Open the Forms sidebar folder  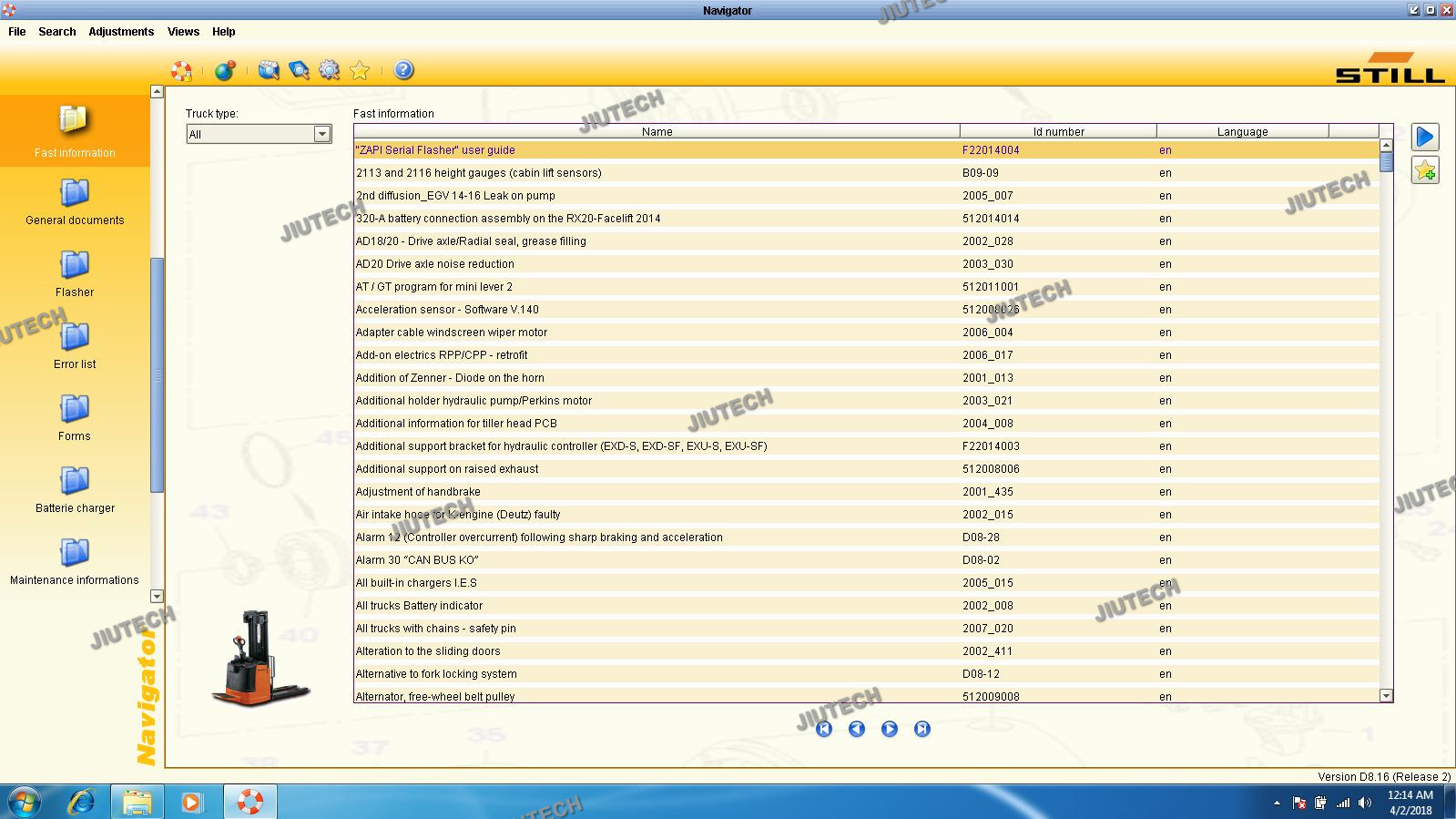pos(75,417)
